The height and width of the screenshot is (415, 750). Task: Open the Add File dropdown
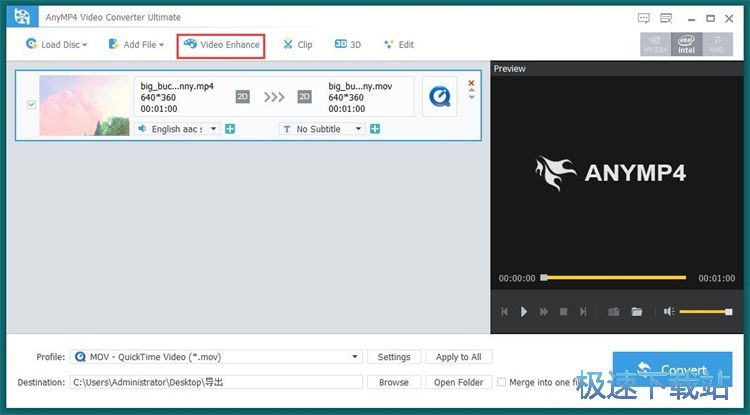click(136, 44)
